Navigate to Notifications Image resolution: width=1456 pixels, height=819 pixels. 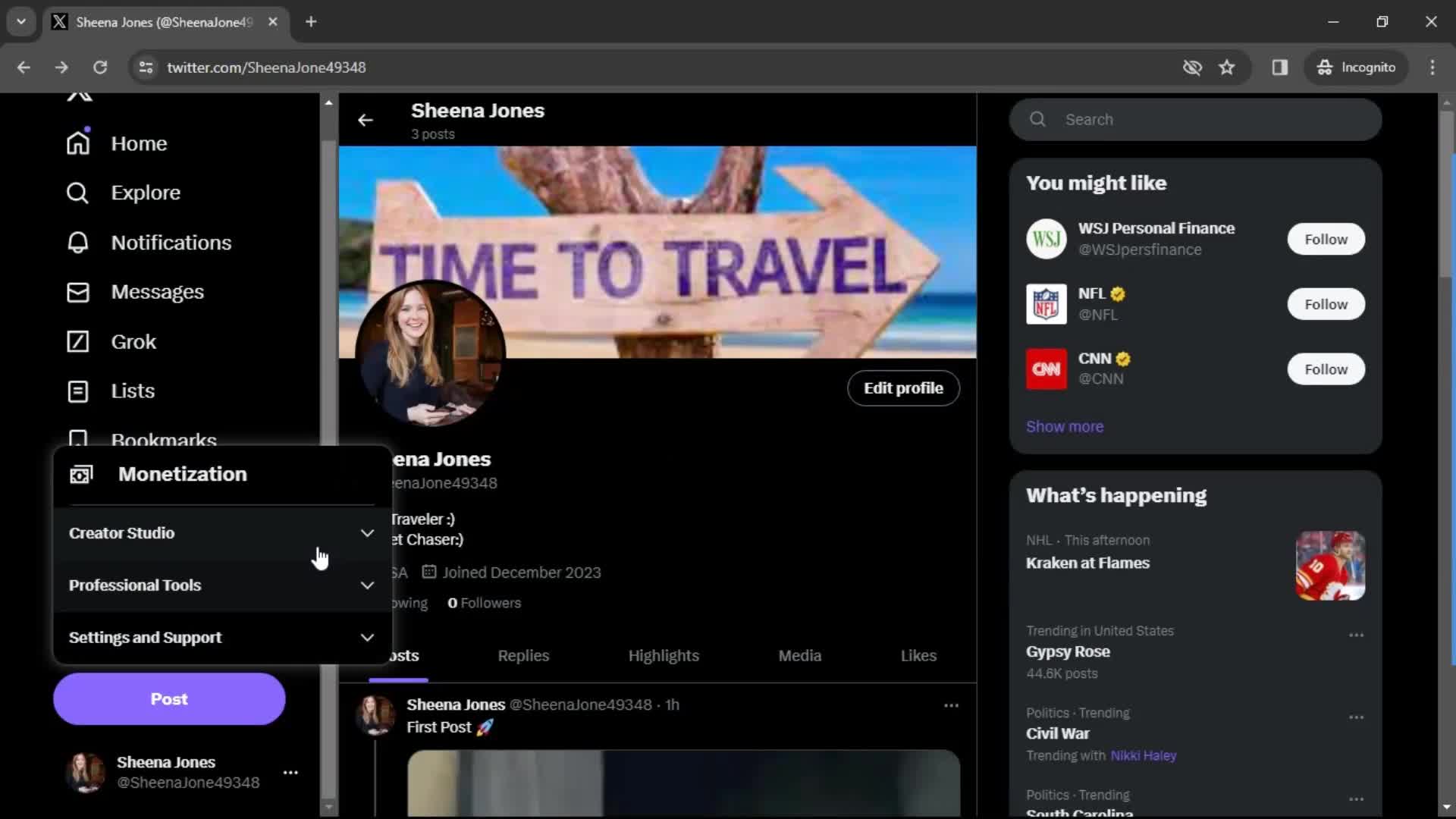(x=171, y=242)
